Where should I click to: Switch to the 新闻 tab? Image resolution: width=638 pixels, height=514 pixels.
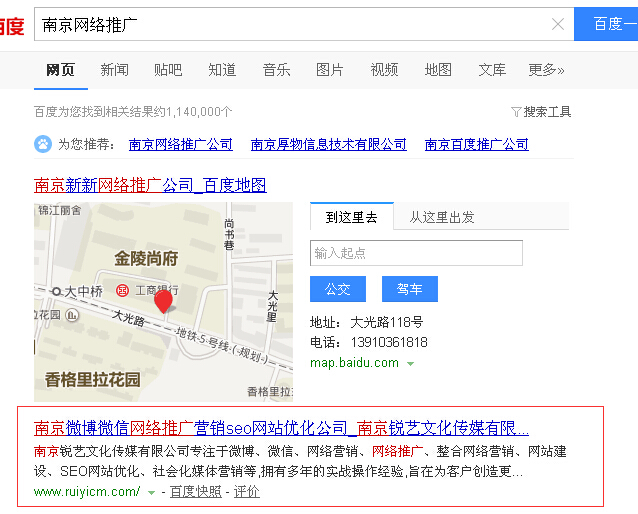tap(114, 70)
